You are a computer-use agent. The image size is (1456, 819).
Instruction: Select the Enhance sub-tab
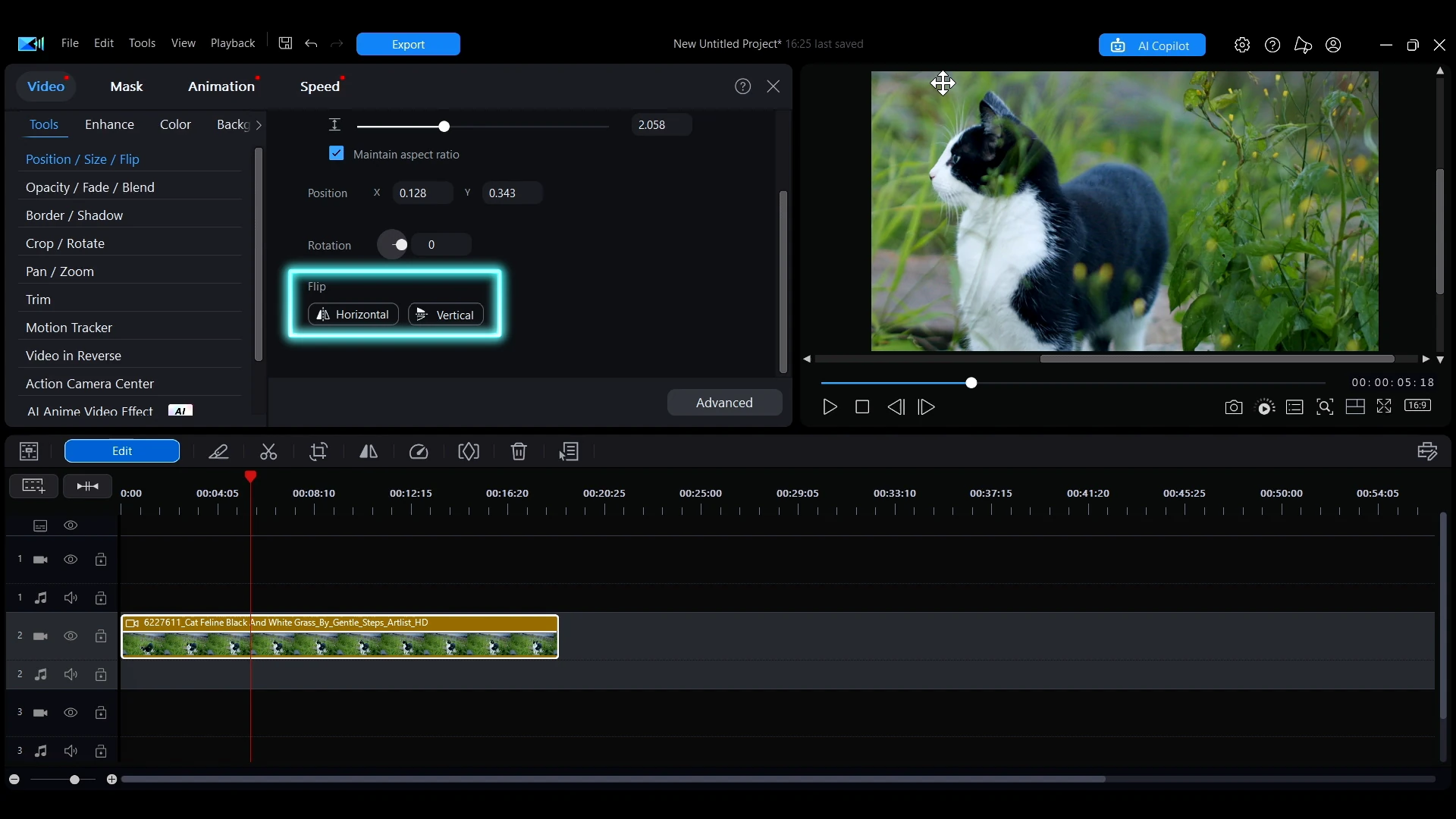109,124
